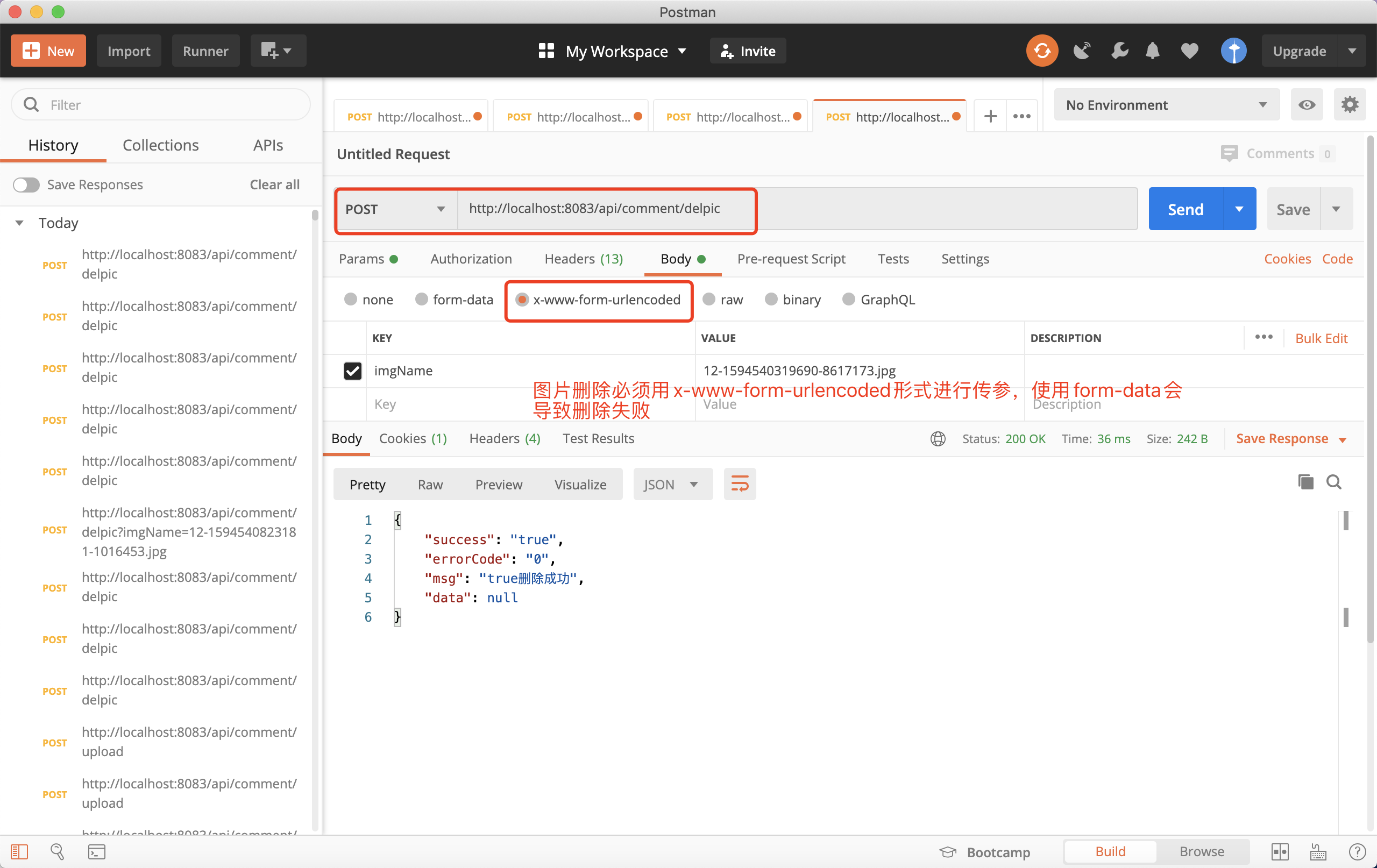Image resolution: width=1377 pixels, height=868 pixels.
Task: Click the wrench settings icon in header
Action: click(x=1119, y=51)
